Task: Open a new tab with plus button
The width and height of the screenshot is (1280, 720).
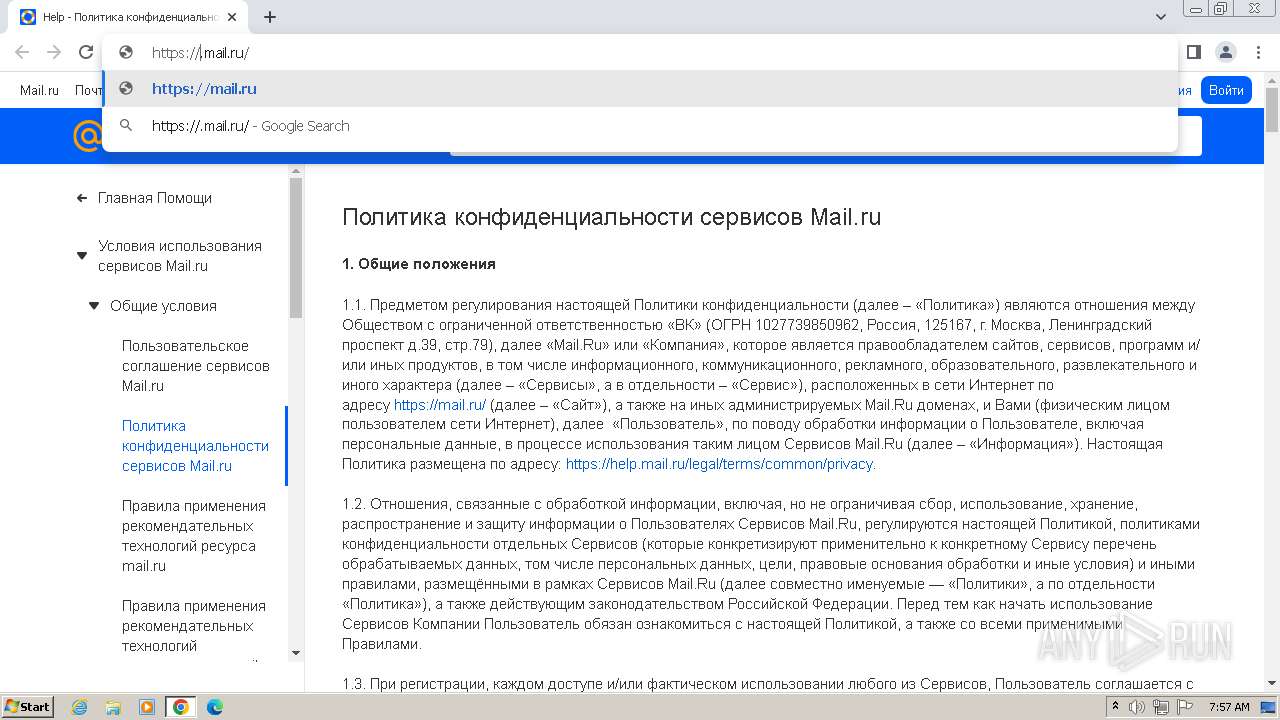Action: pos(270,17)
